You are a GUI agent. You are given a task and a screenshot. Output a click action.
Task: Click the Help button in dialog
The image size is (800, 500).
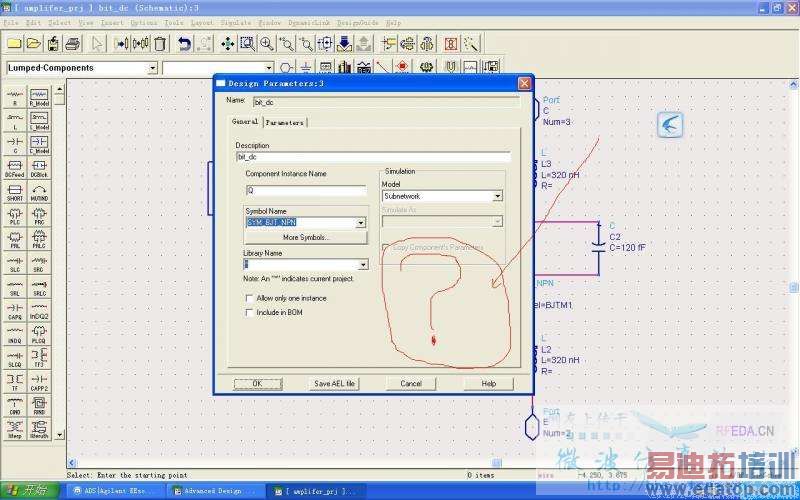(x=488, y=384)
